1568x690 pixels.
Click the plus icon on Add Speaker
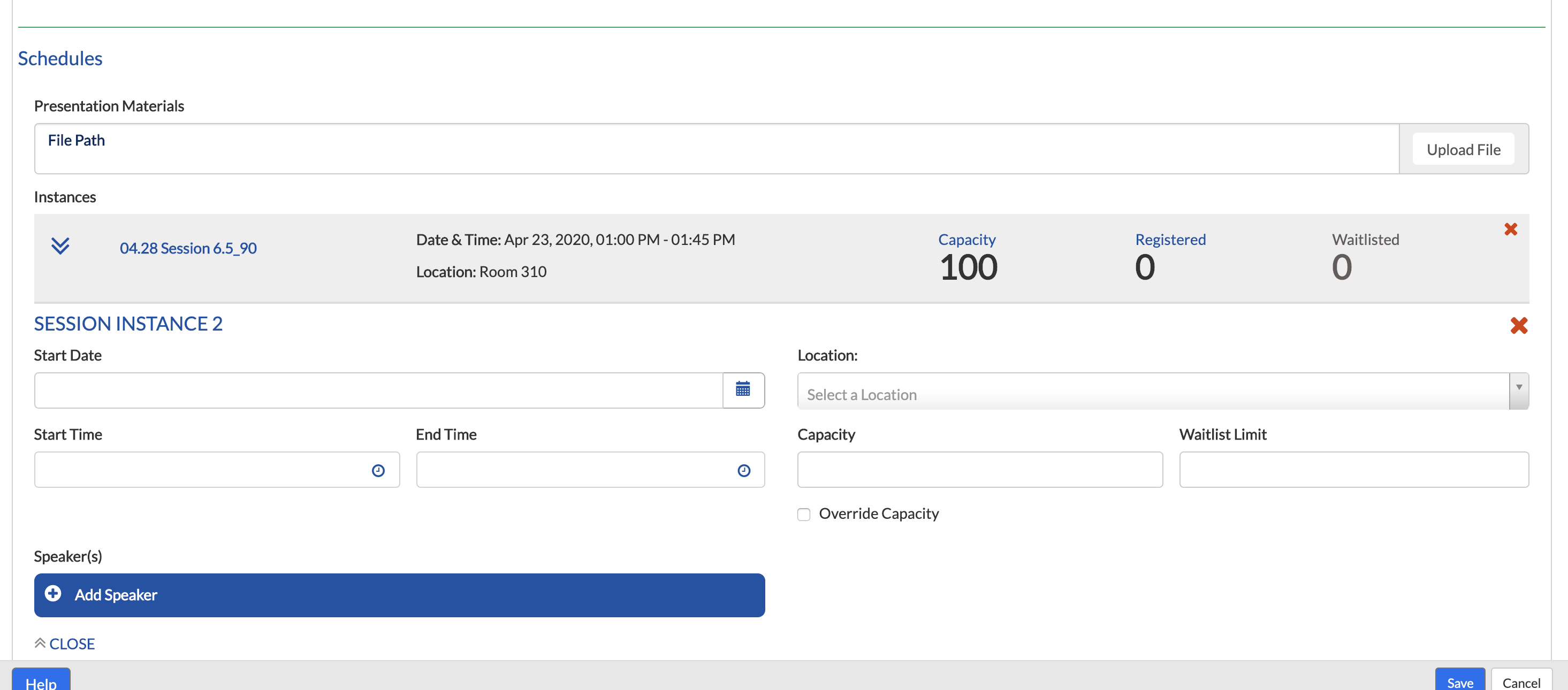click(53, 593)
